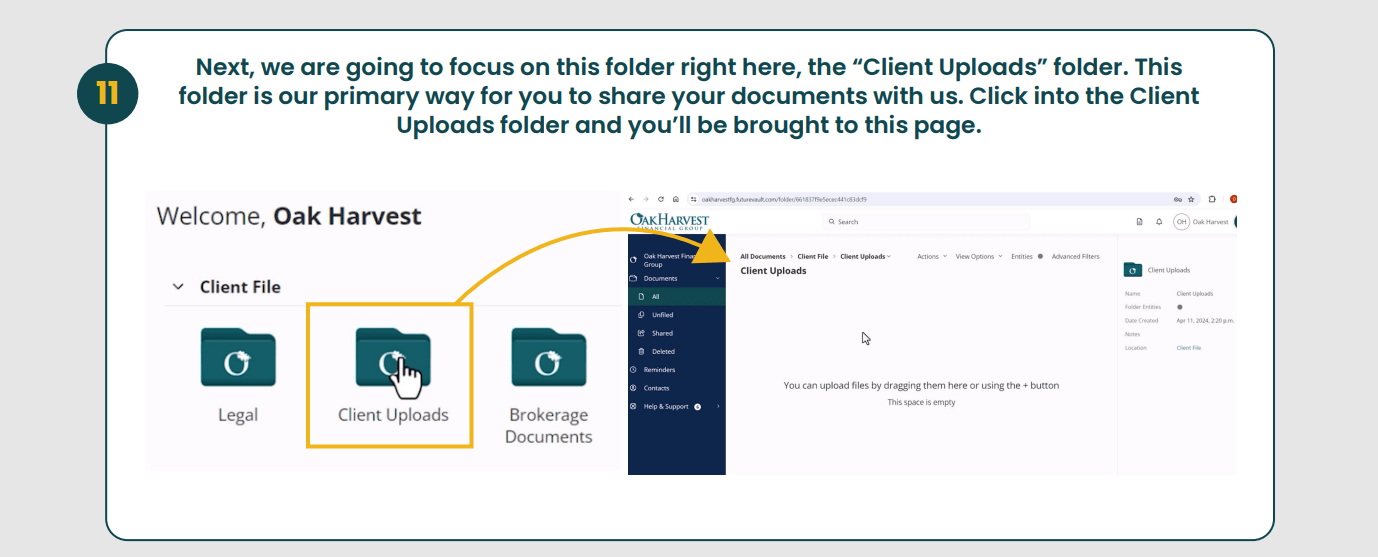Click the Oak Harvest account name
The width and height of the screenshot is (1378, 557).
click(x=1210, y=222)
